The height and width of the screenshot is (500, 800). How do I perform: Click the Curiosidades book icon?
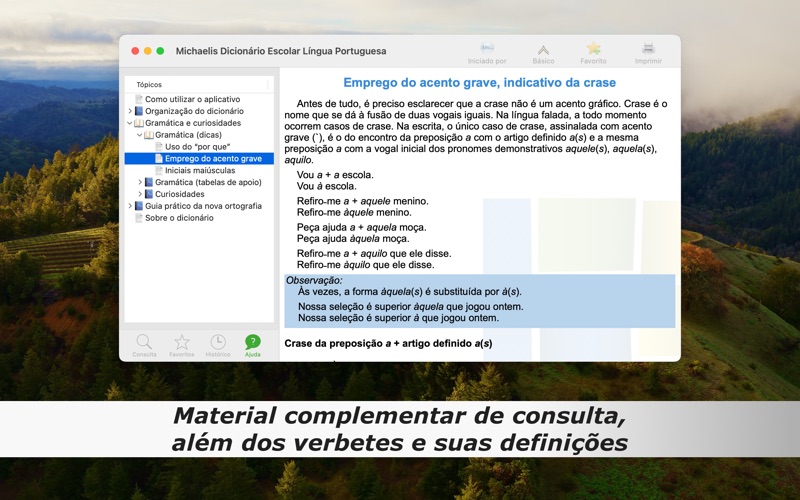tap(148, 194)
